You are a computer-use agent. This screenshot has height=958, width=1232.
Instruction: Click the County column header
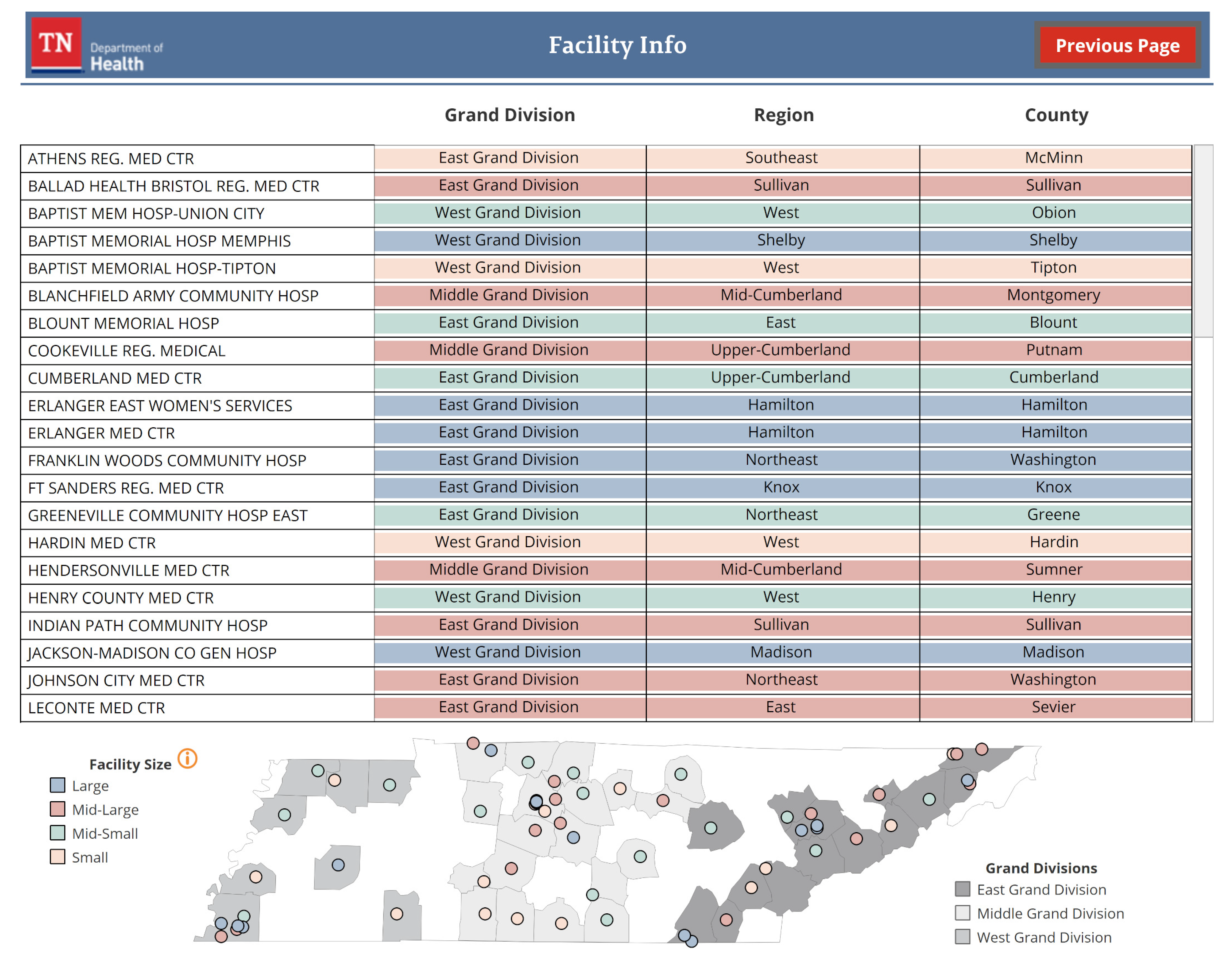click(x=1056, y=115)
